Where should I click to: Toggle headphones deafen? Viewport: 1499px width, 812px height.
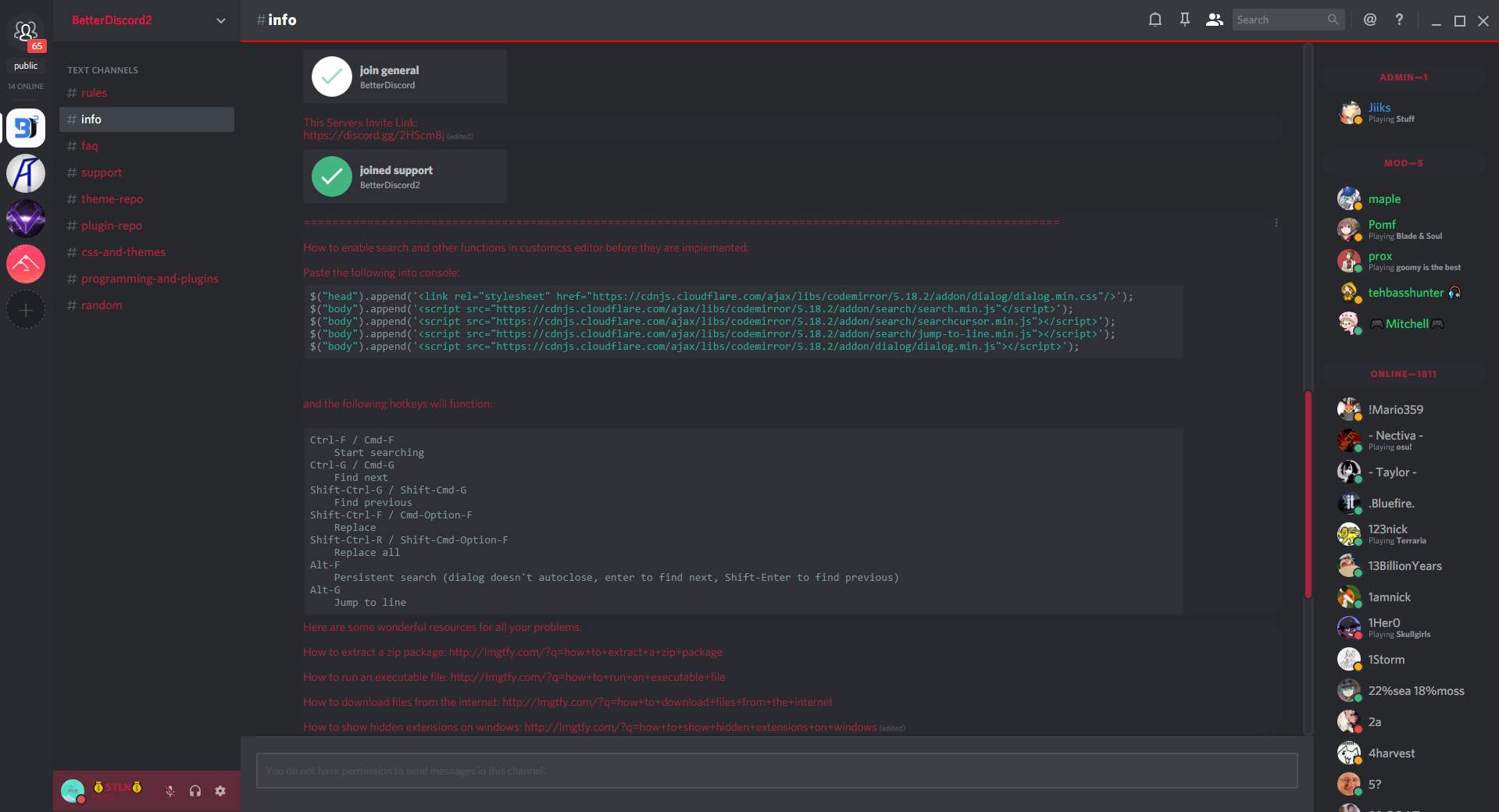195,791
